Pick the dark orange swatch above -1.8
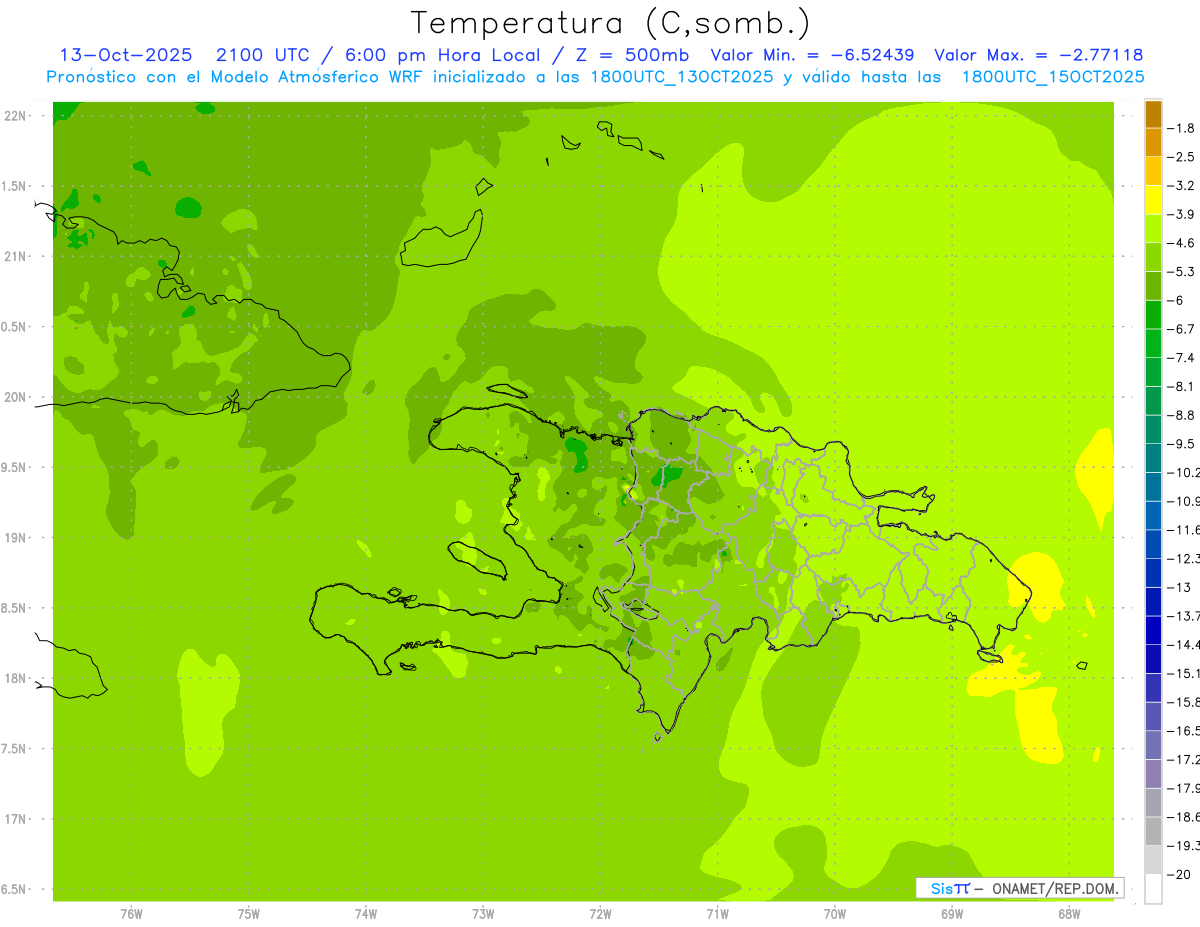1200x927 pixels. (1153, 114)
